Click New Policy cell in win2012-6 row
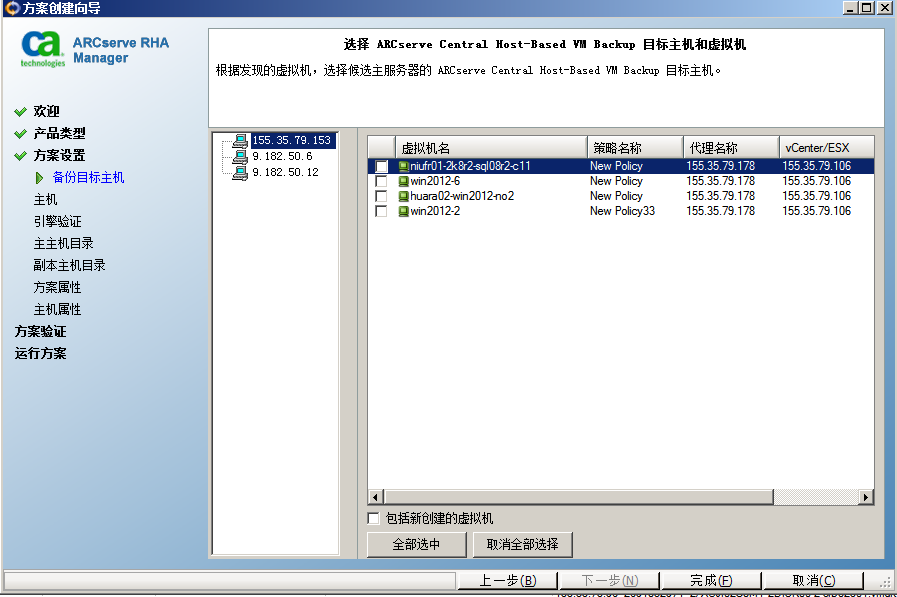This screenshot has width=897, height=597. [616, 181]
